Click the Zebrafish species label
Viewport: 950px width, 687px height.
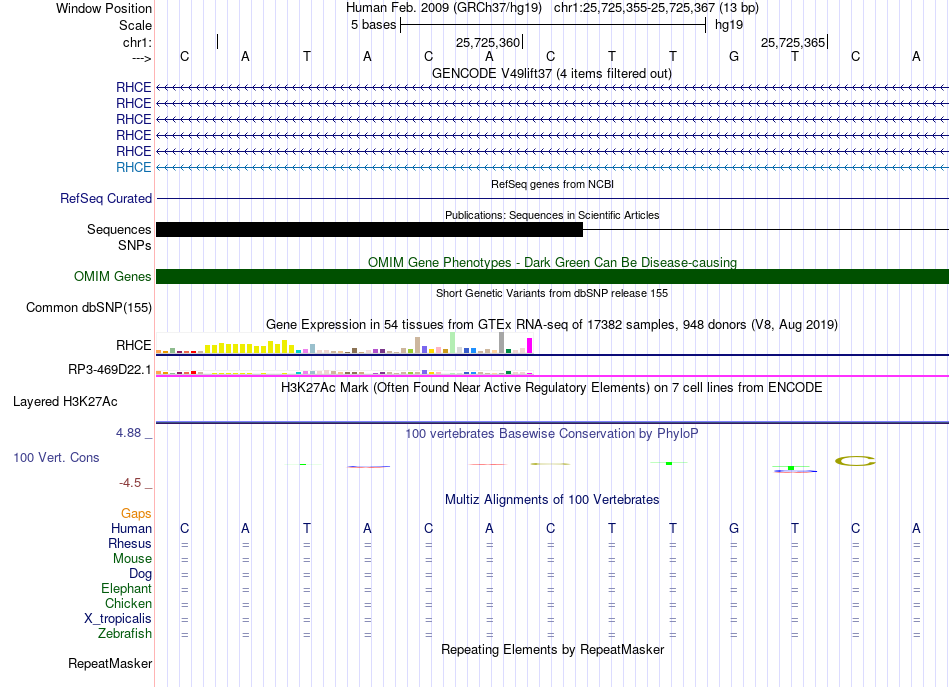(x=125, y=633)
